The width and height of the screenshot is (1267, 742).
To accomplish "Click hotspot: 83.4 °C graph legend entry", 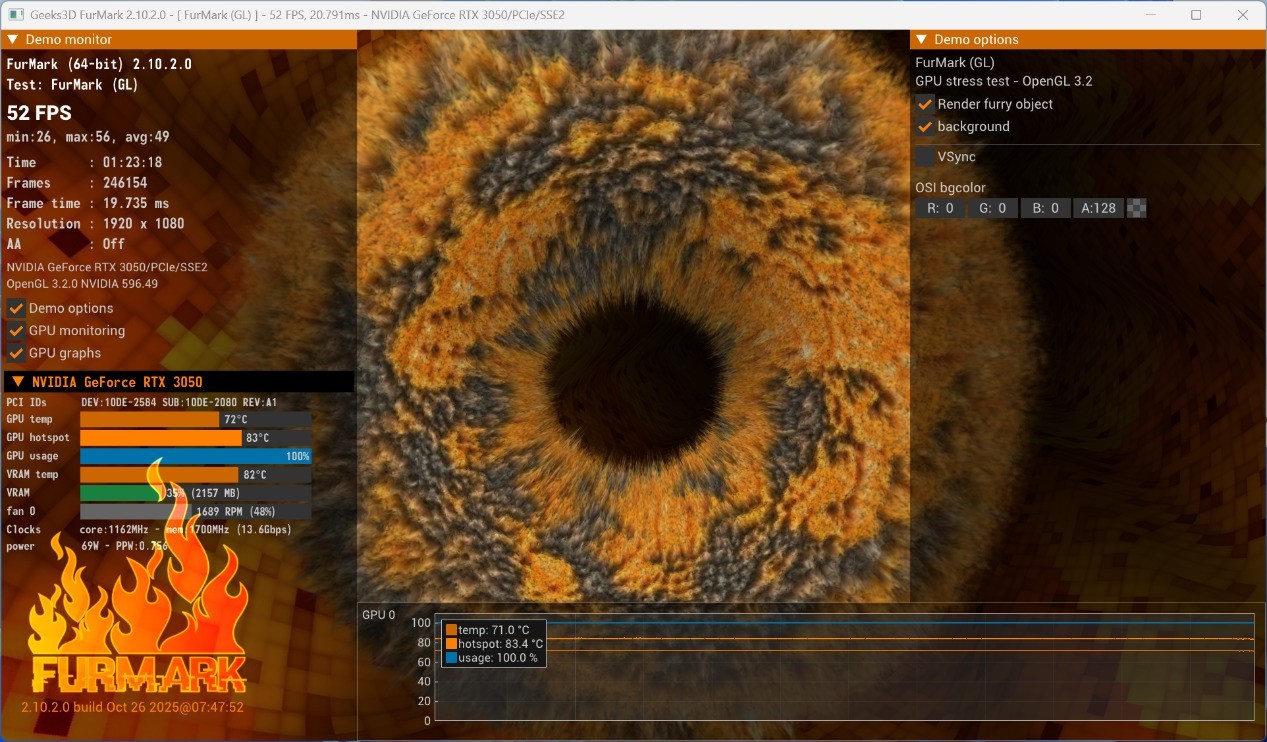I will (x=494, y=644).
